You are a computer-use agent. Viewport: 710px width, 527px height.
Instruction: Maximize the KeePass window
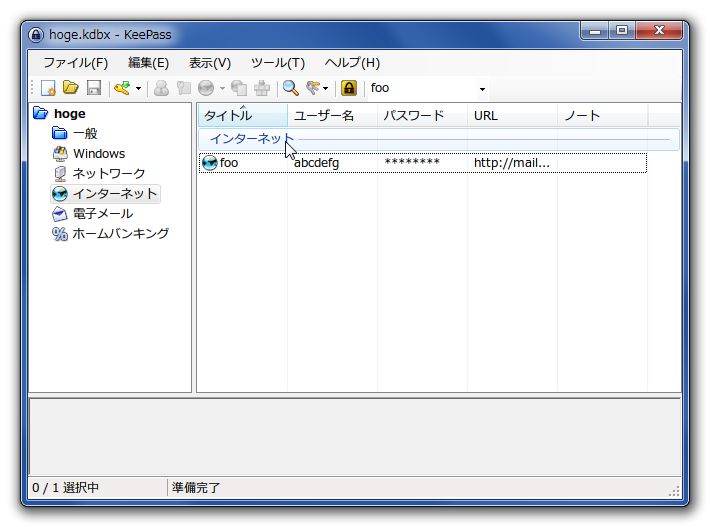point(622,31)
